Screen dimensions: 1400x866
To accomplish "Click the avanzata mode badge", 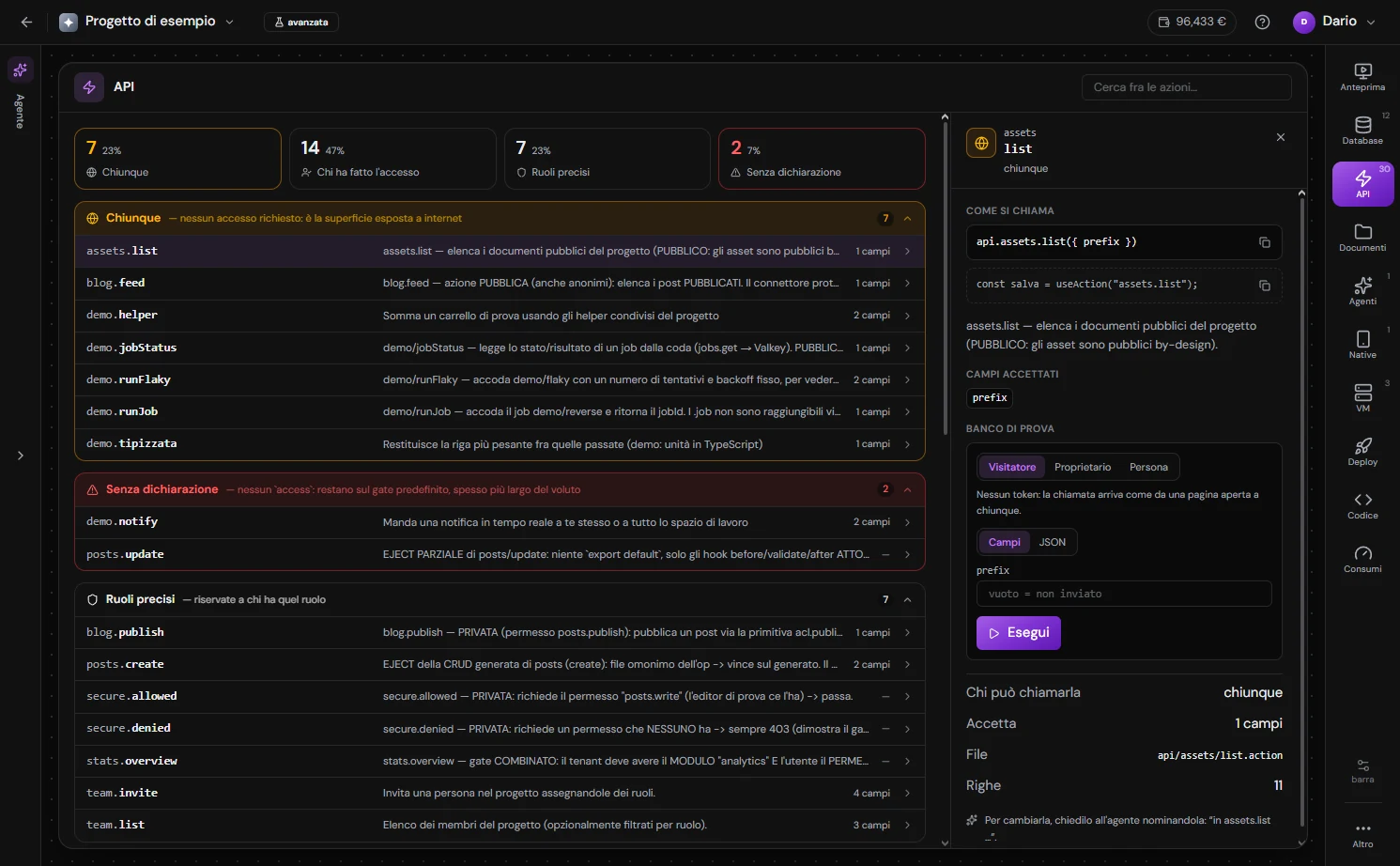I will [x=301, y=22].
